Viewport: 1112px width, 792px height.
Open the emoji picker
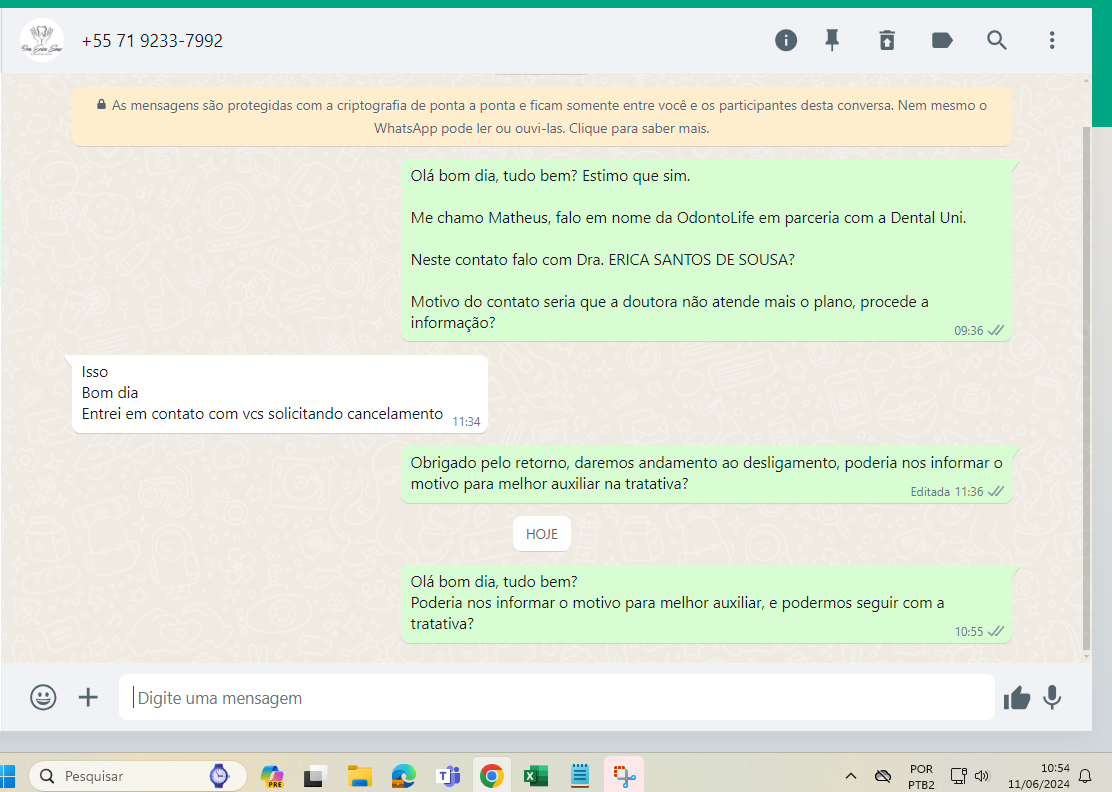click(x=43, y=697)
